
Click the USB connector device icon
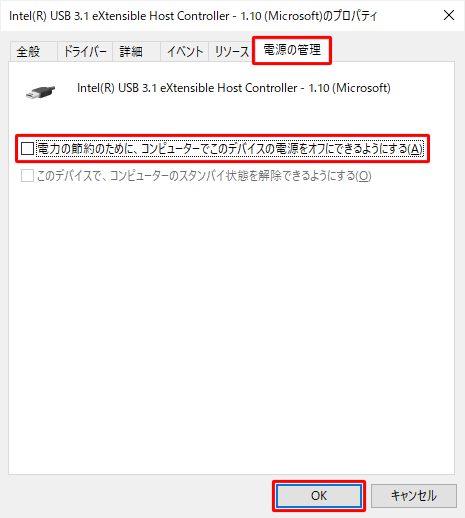pos(40,92)
